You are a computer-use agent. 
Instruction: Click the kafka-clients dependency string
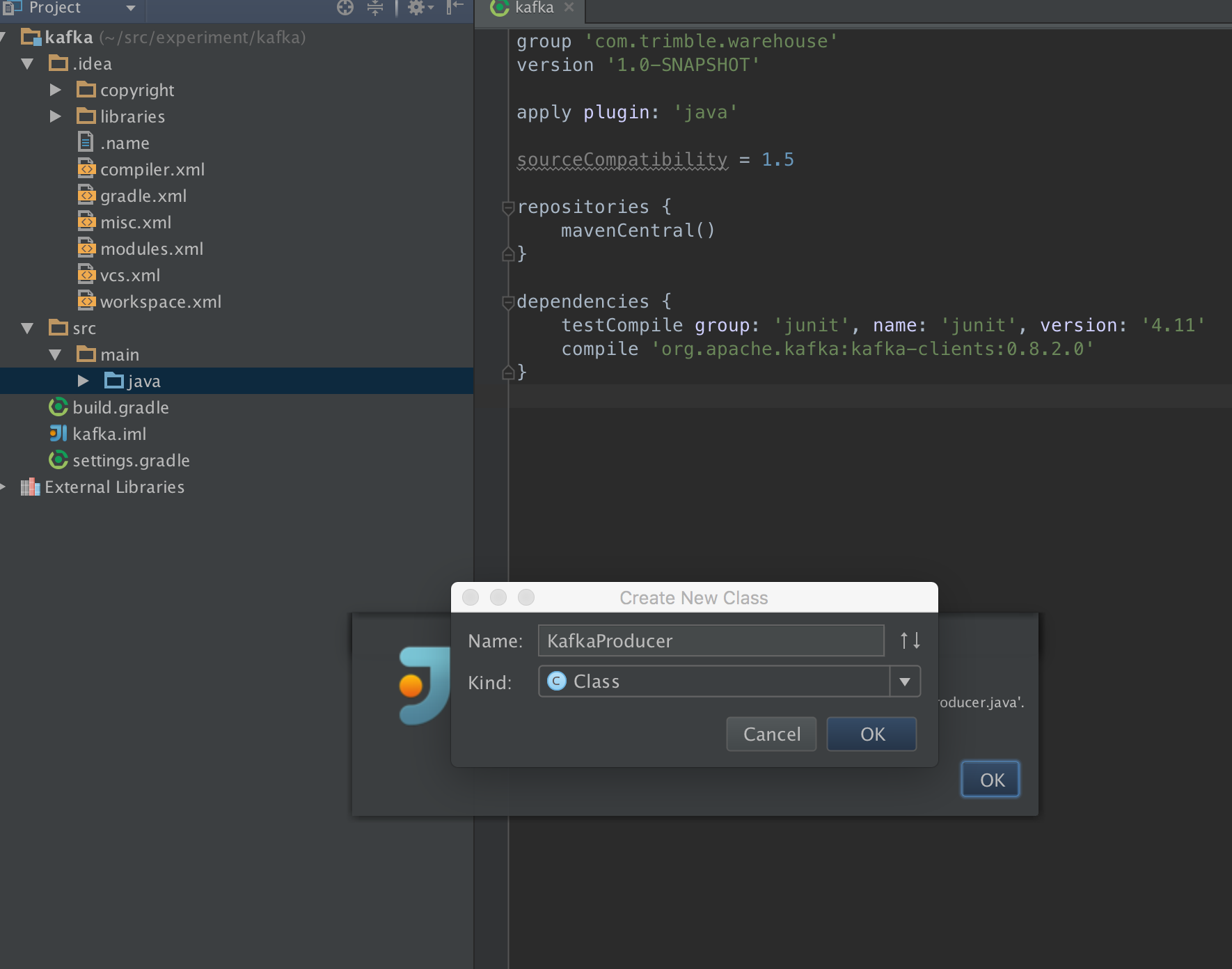click(873, 349)
